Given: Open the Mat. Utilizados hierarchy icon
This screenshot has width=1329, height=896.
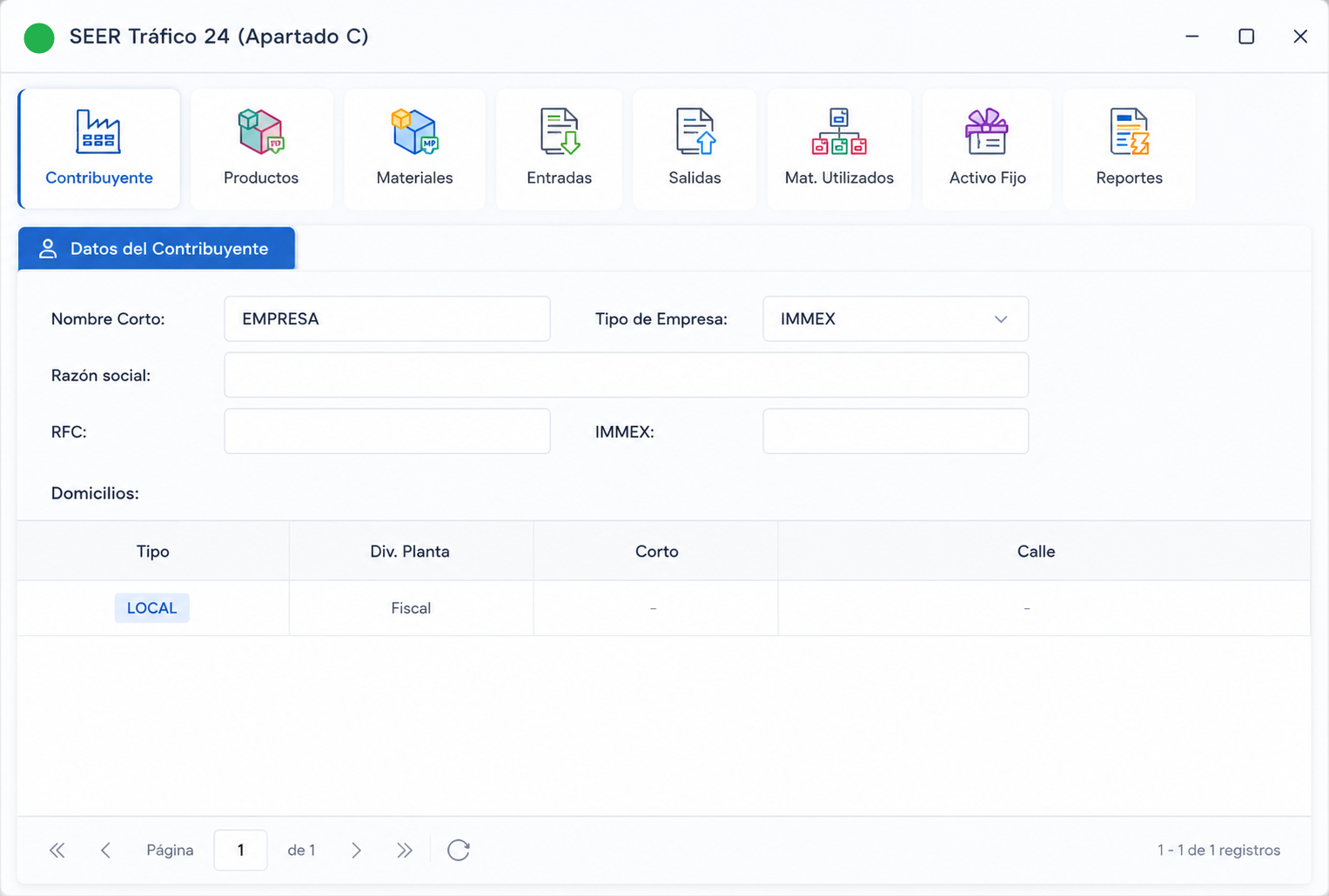Looking at the screenshot, I should (839, 149).
